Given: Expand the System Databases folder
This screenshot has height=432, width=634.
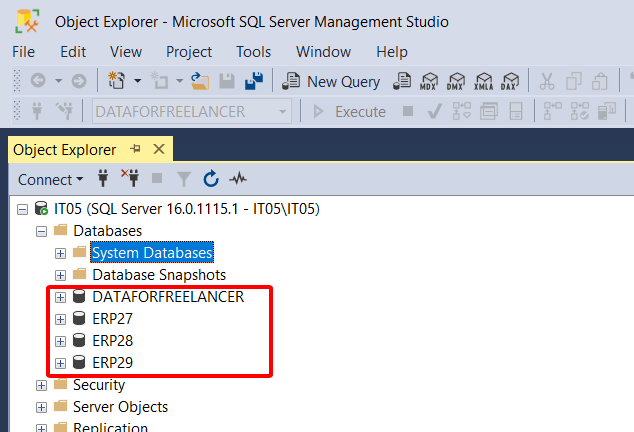Looking at the screenshot, I should click(x=61, y=253).
